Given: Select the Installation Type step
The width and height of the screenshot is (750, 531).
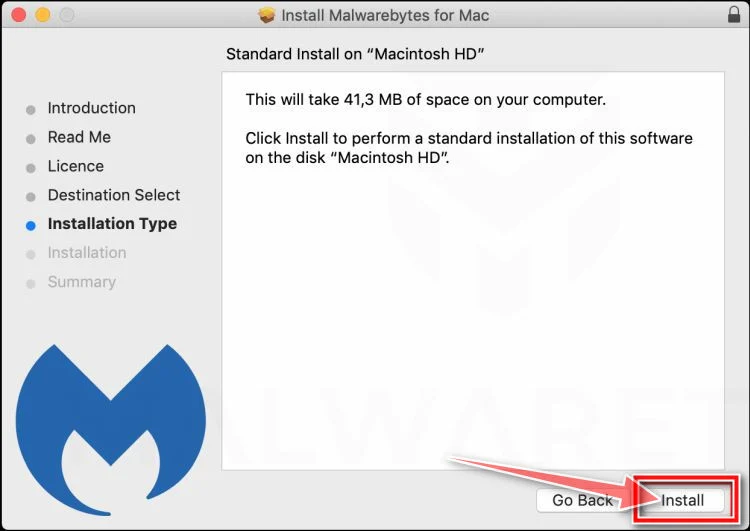Looking at the screenshot, I should pos(112,224).
